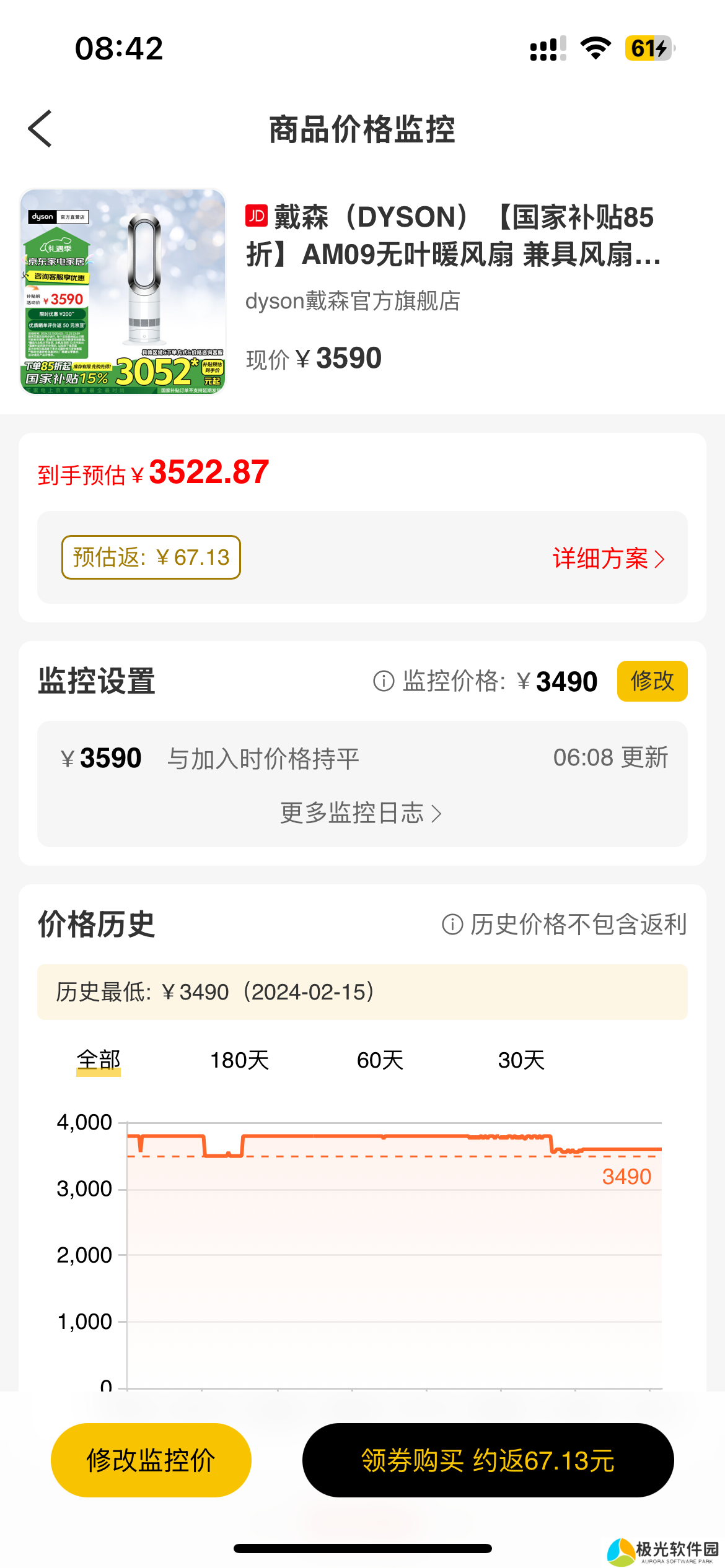Viewport: 725px width, 1568px height.
Task: Tap the JD logo badge
Action: (x=257, y=216)
